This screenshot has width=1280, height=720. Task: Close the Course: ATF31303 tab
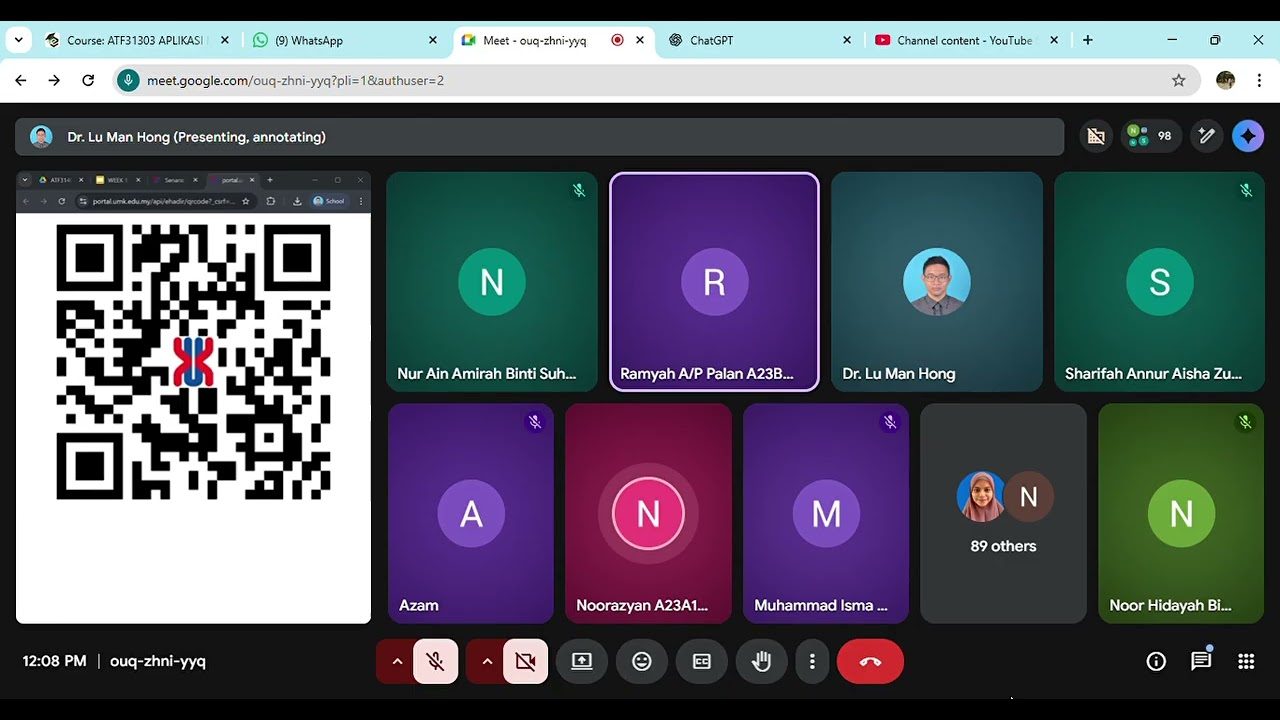225,40
